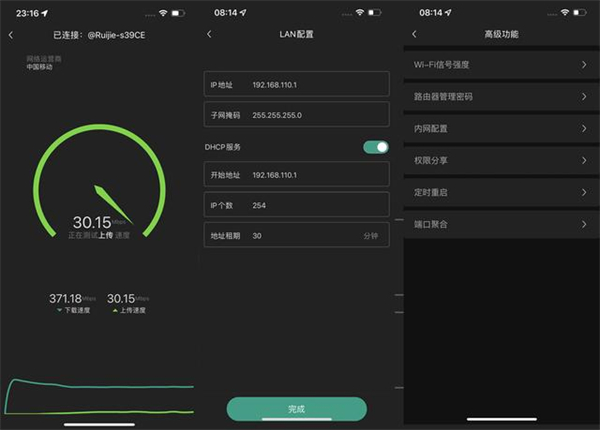Tap battery icon above 高级功能 screen
The width and height of the screenshot is (600, 430).
[577, 12]
